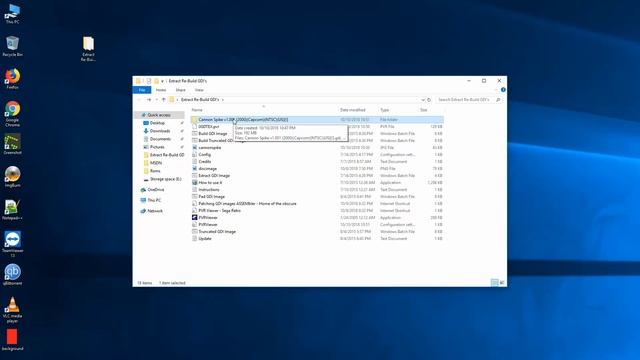The width and height of the screenshot is (640, 360).
Task: Select the Extract Re-Bui... folder on desktop
Action: pos(88,49)
